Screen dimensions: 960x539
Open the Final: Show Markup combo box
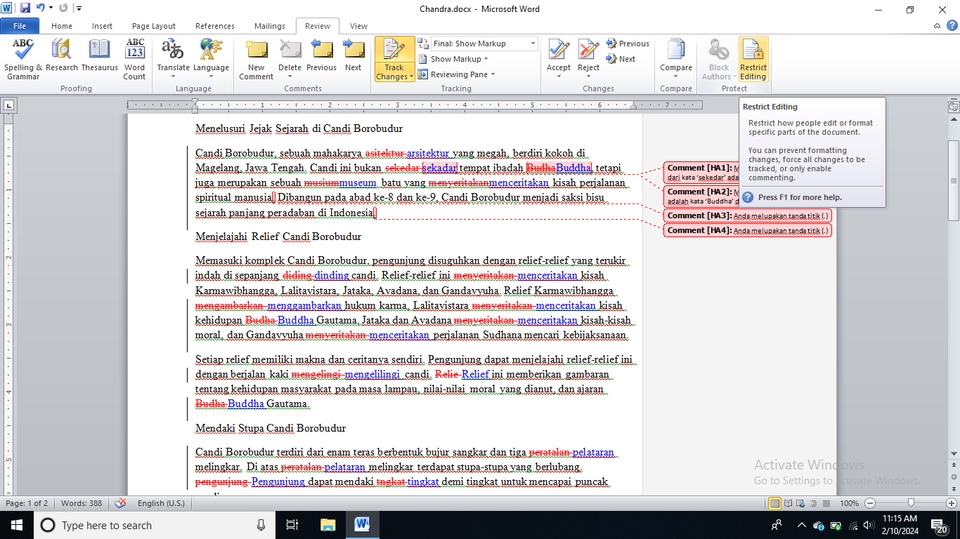tap(484, 43)
